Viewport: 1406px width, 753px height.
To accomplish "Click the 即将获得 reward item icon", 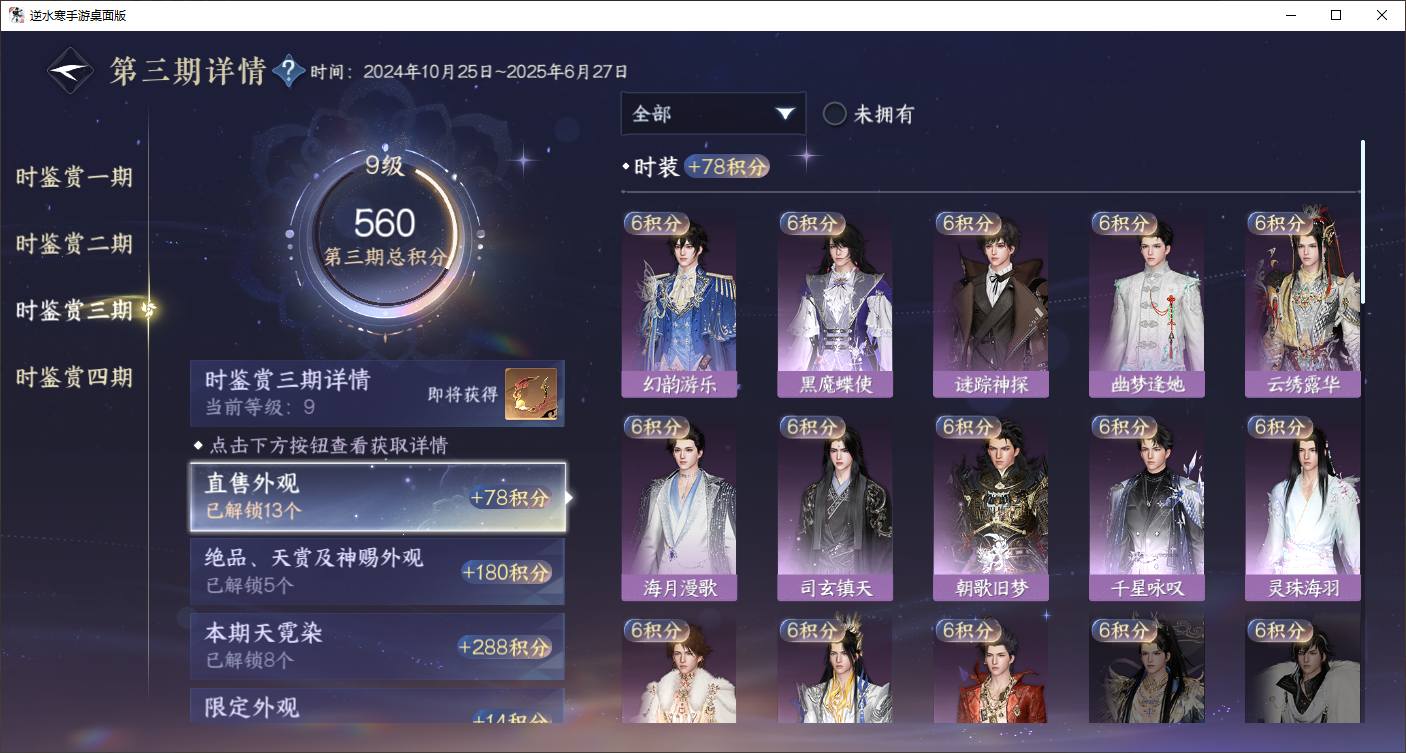I will coord(531,394).
